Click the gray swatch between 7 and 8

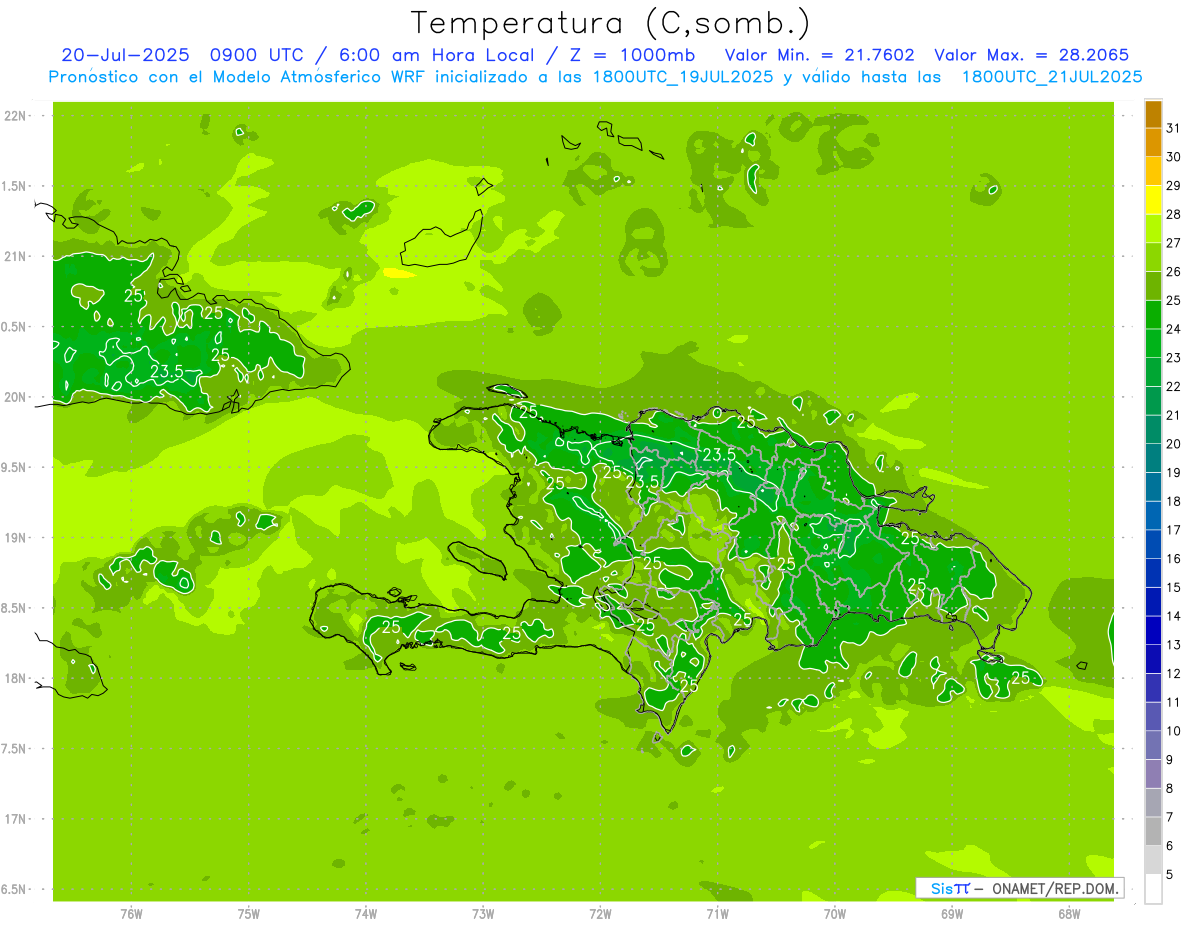[1153, 803]
